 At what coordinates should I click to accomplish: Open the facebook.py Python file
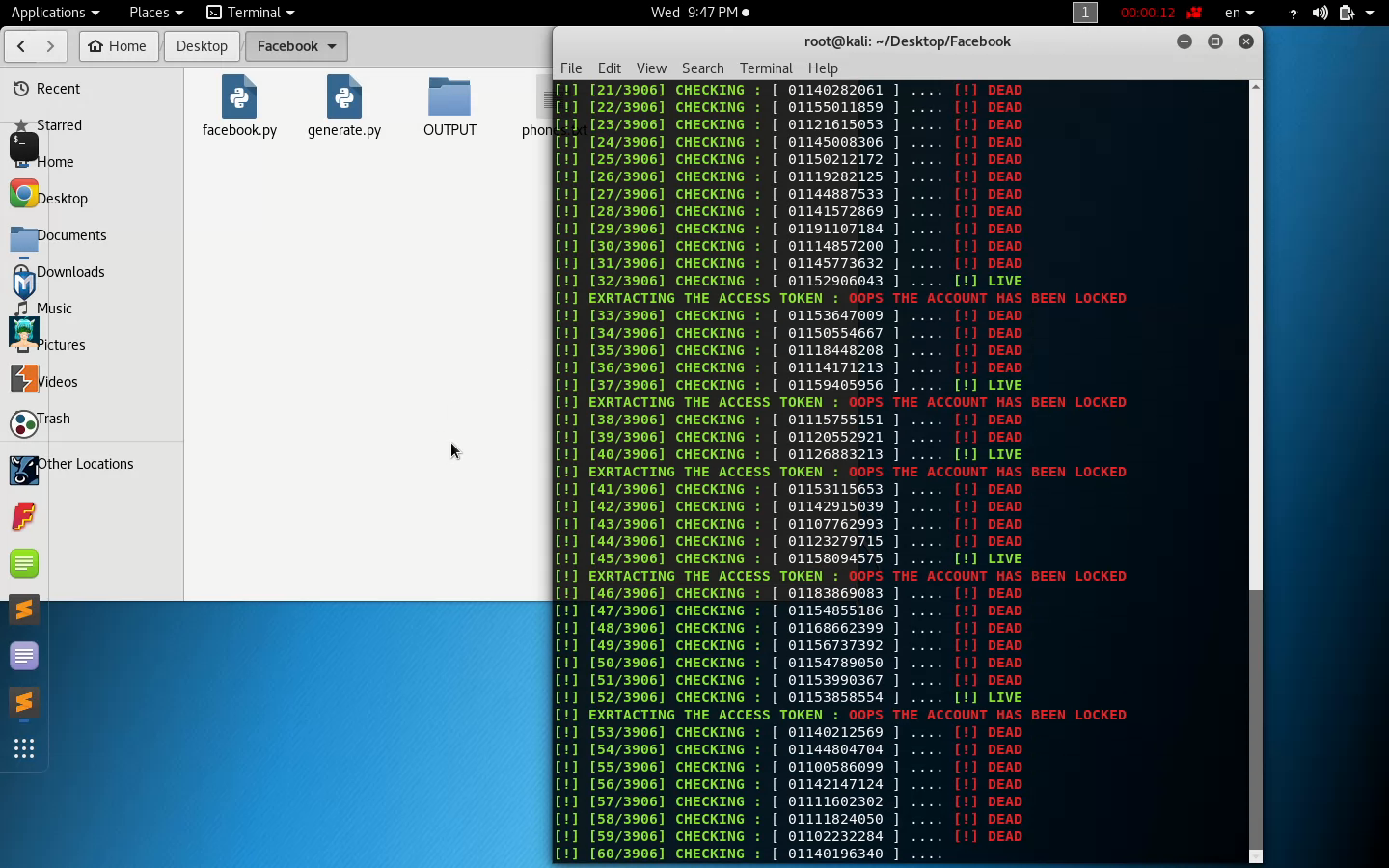pyautogui.click(x=239, y=107)
